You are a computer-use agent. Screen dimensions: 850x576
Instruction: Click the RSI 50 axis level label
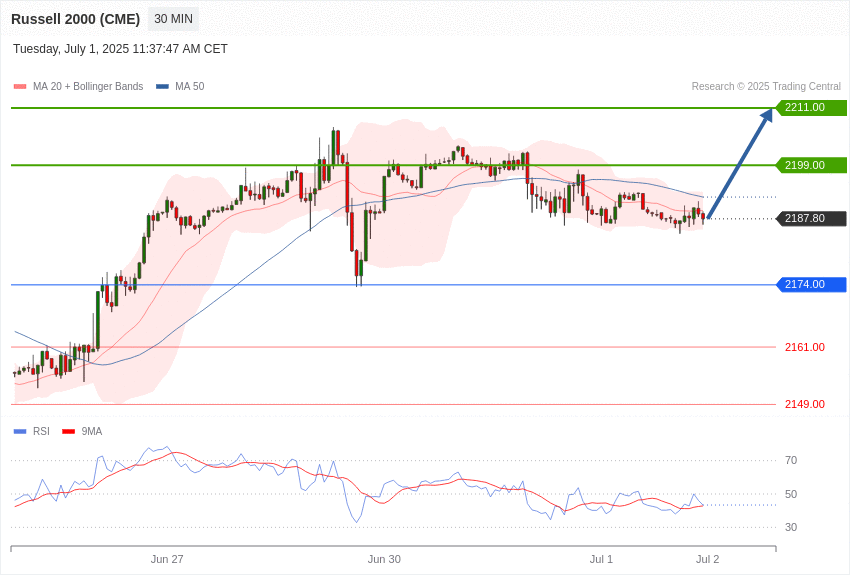coord(791,494)
